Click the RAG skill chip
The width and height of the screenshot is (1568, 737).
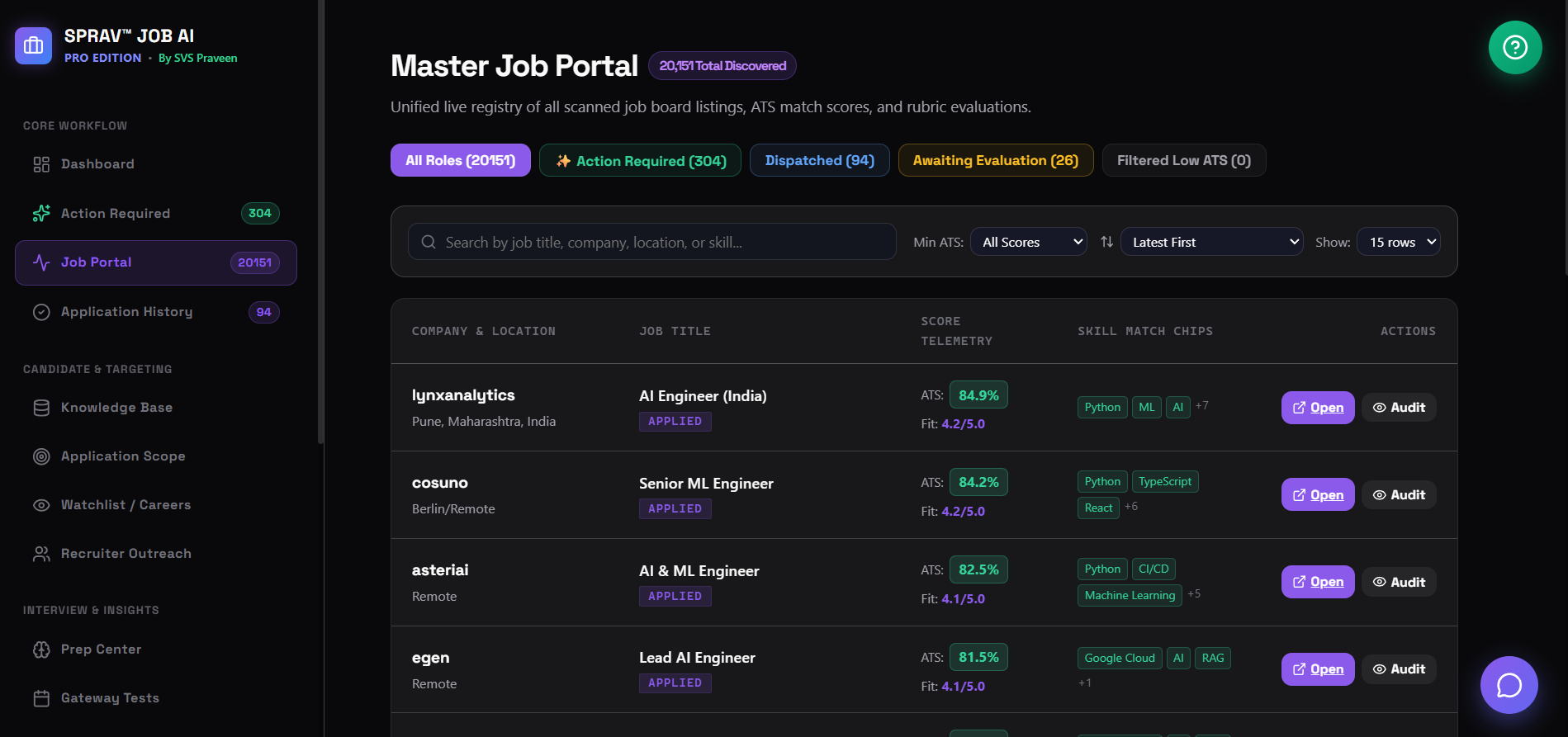coord(1213,658)
